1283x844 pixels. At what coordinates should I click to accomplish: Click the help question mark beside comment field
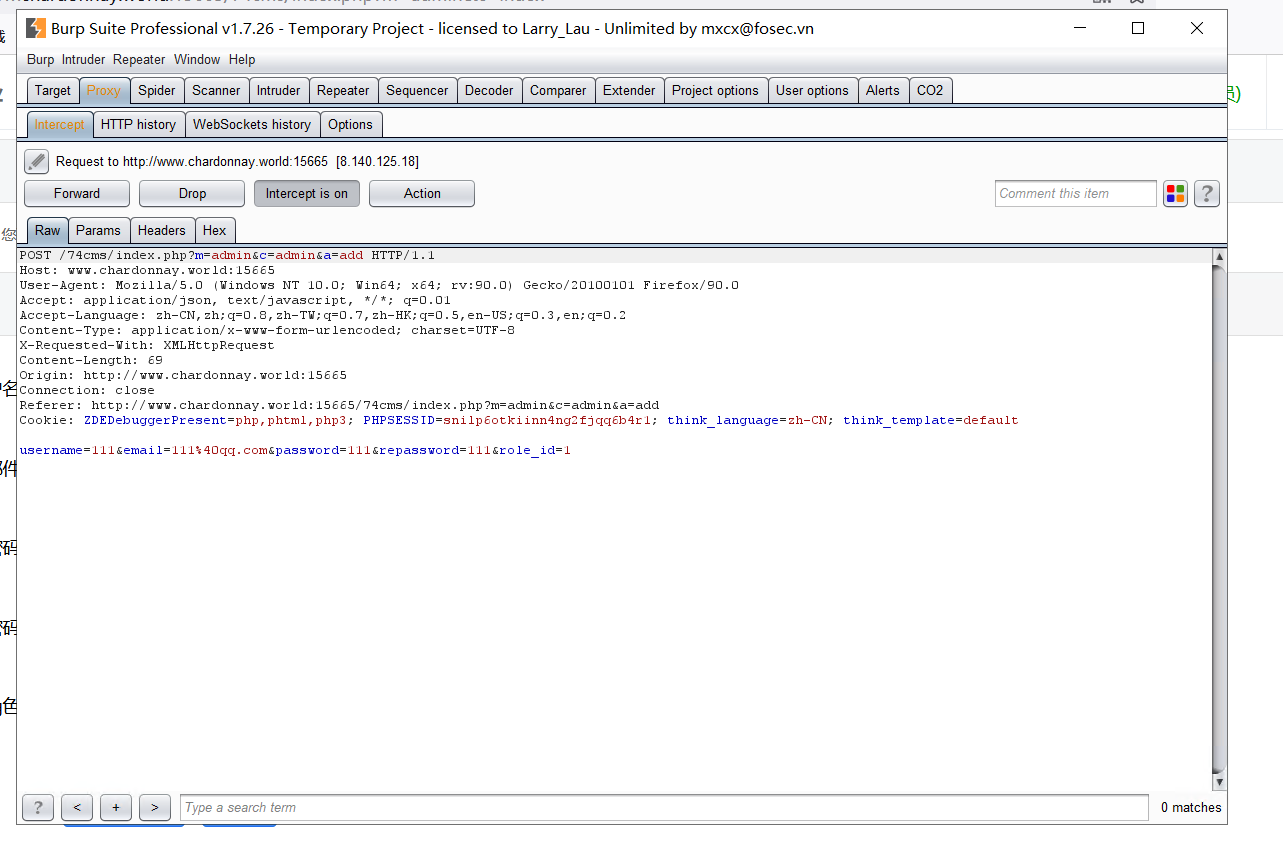coord(1207,194)
